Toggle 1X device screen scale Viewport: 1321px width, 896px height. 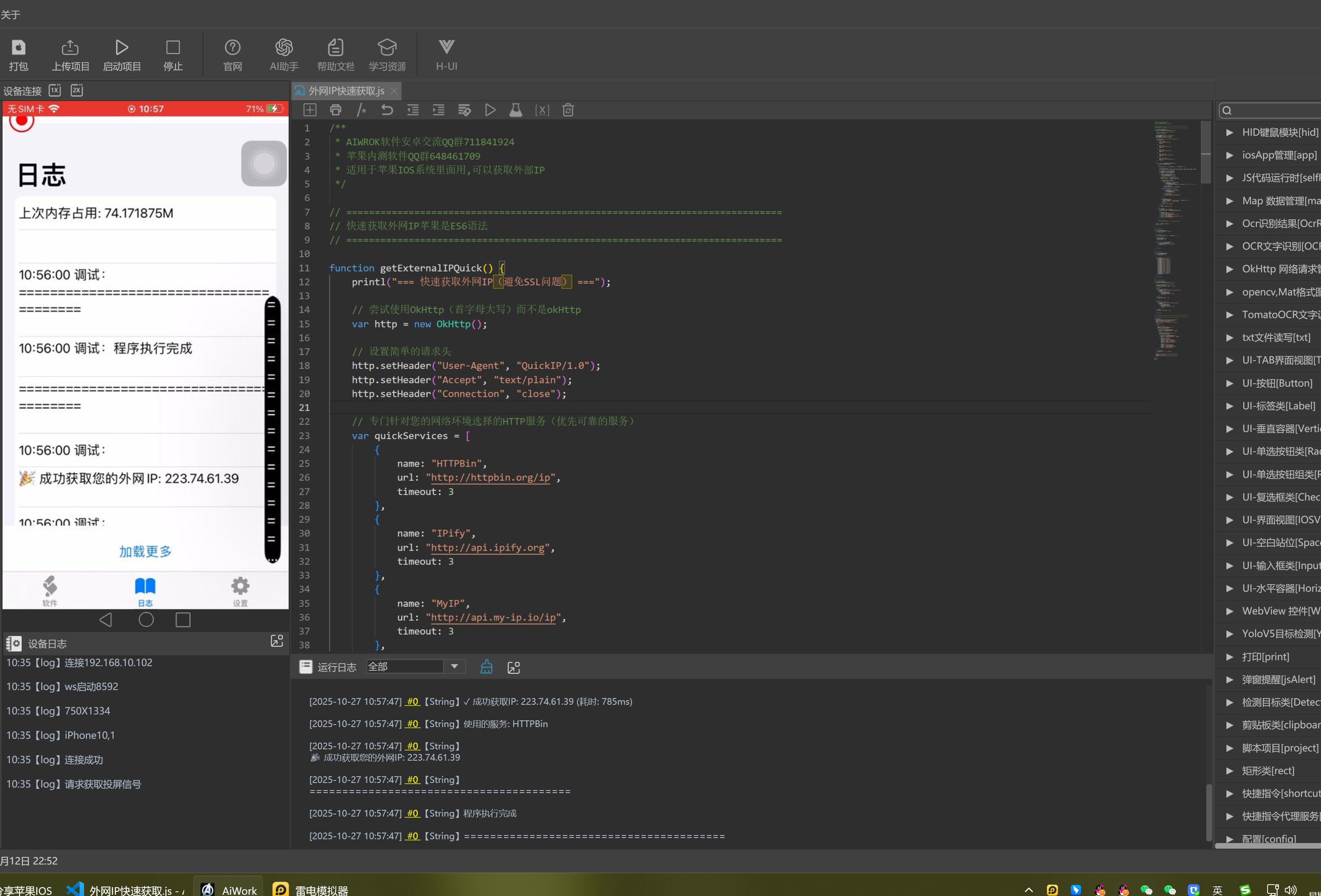[55, 90]
